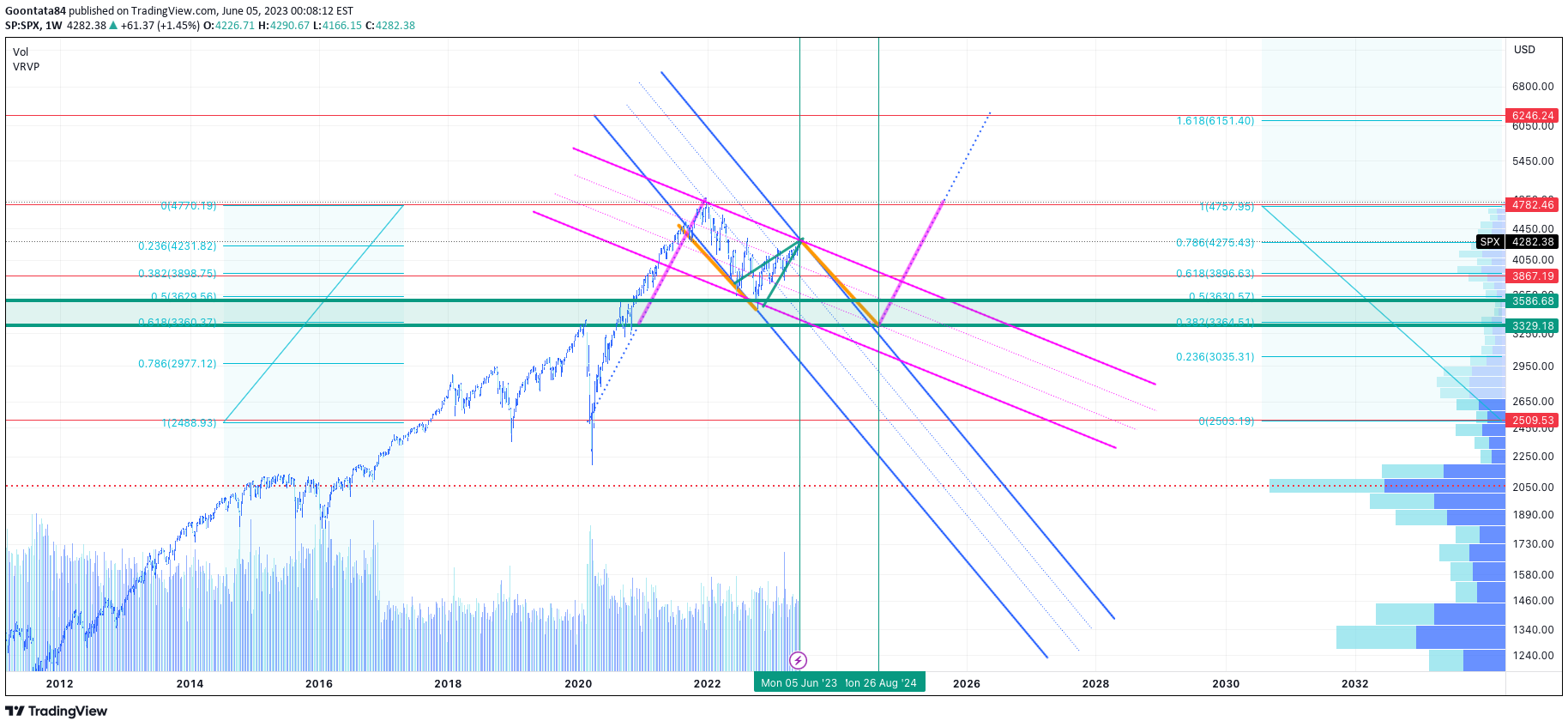Click the H:4290.67 high value in the header

284,26
